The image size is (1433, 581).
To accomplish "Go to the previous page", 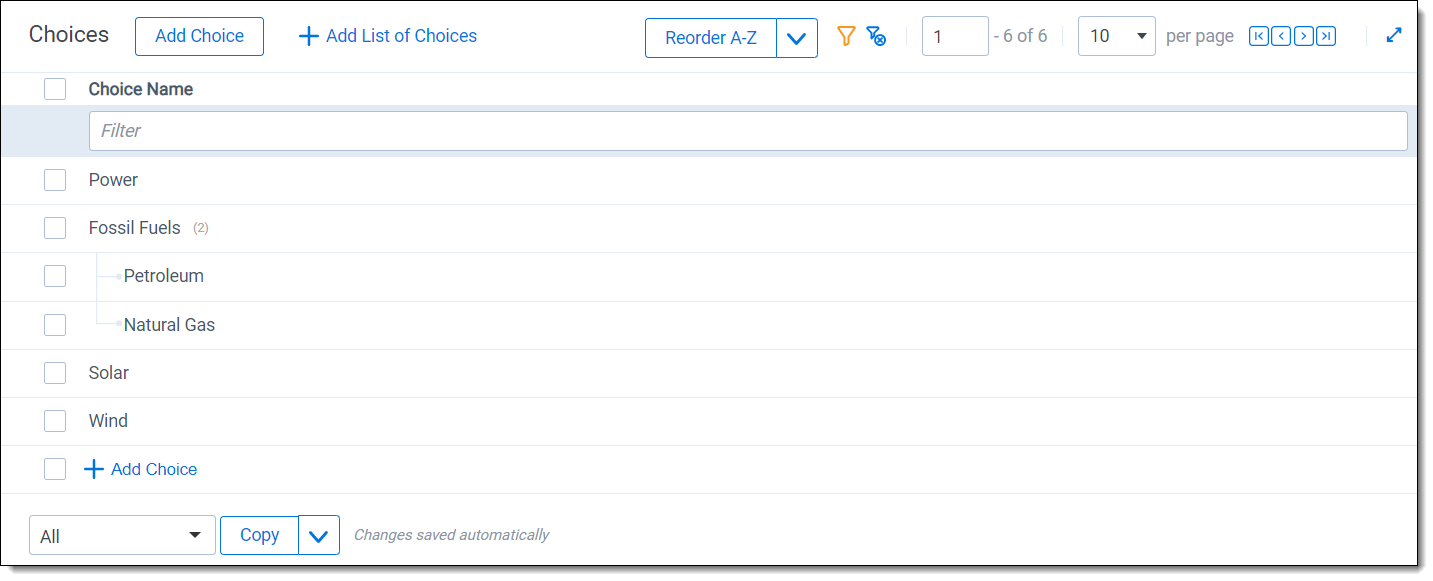I will coord(1280,37).
